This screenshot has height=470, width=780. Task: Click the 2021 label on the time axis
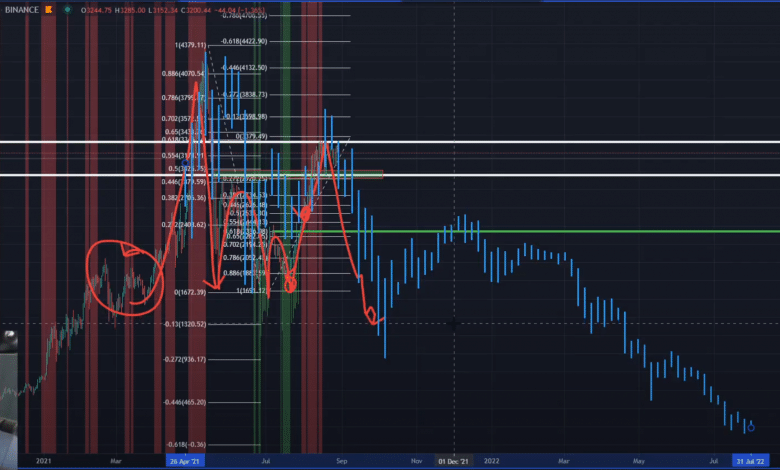pyautogui.click(x=43, y=461)
